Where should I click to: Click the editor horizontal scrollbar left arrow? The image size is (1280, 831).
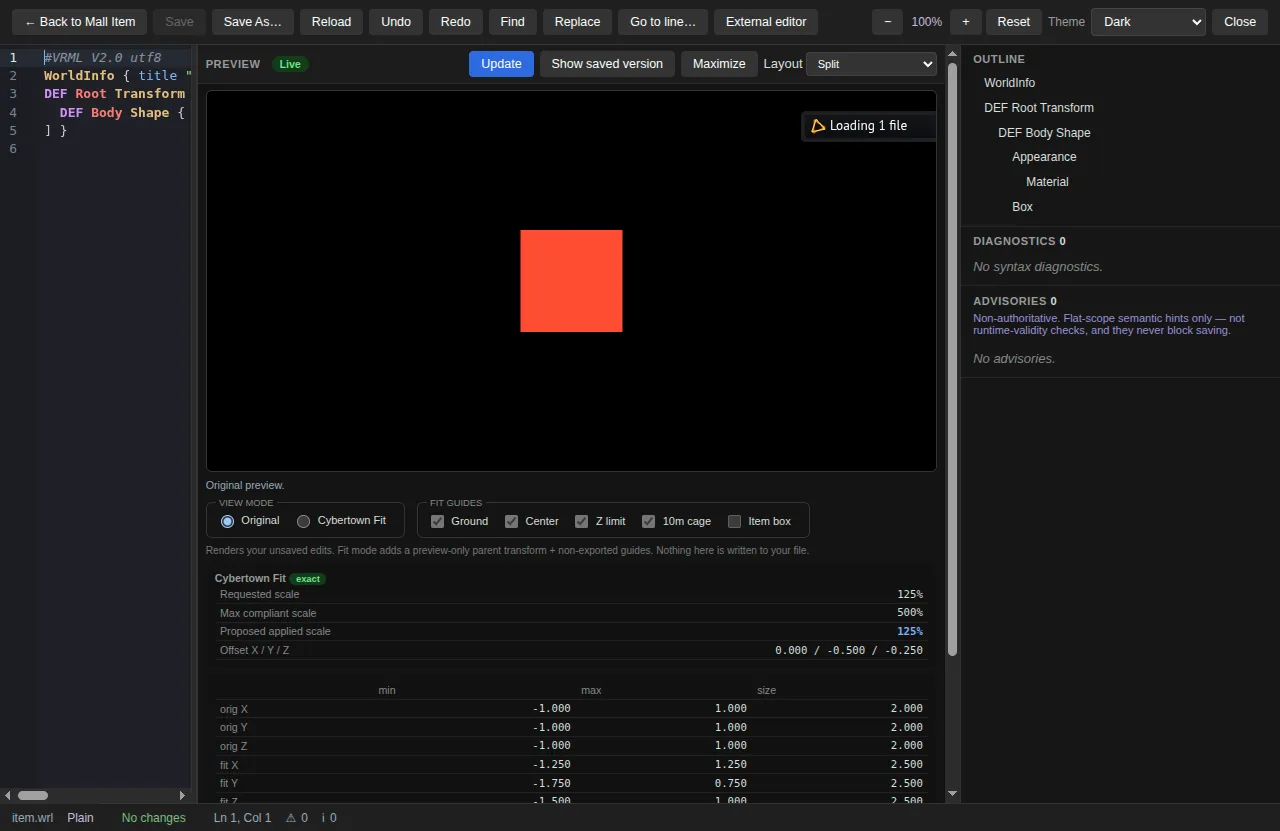click(8, 796)
